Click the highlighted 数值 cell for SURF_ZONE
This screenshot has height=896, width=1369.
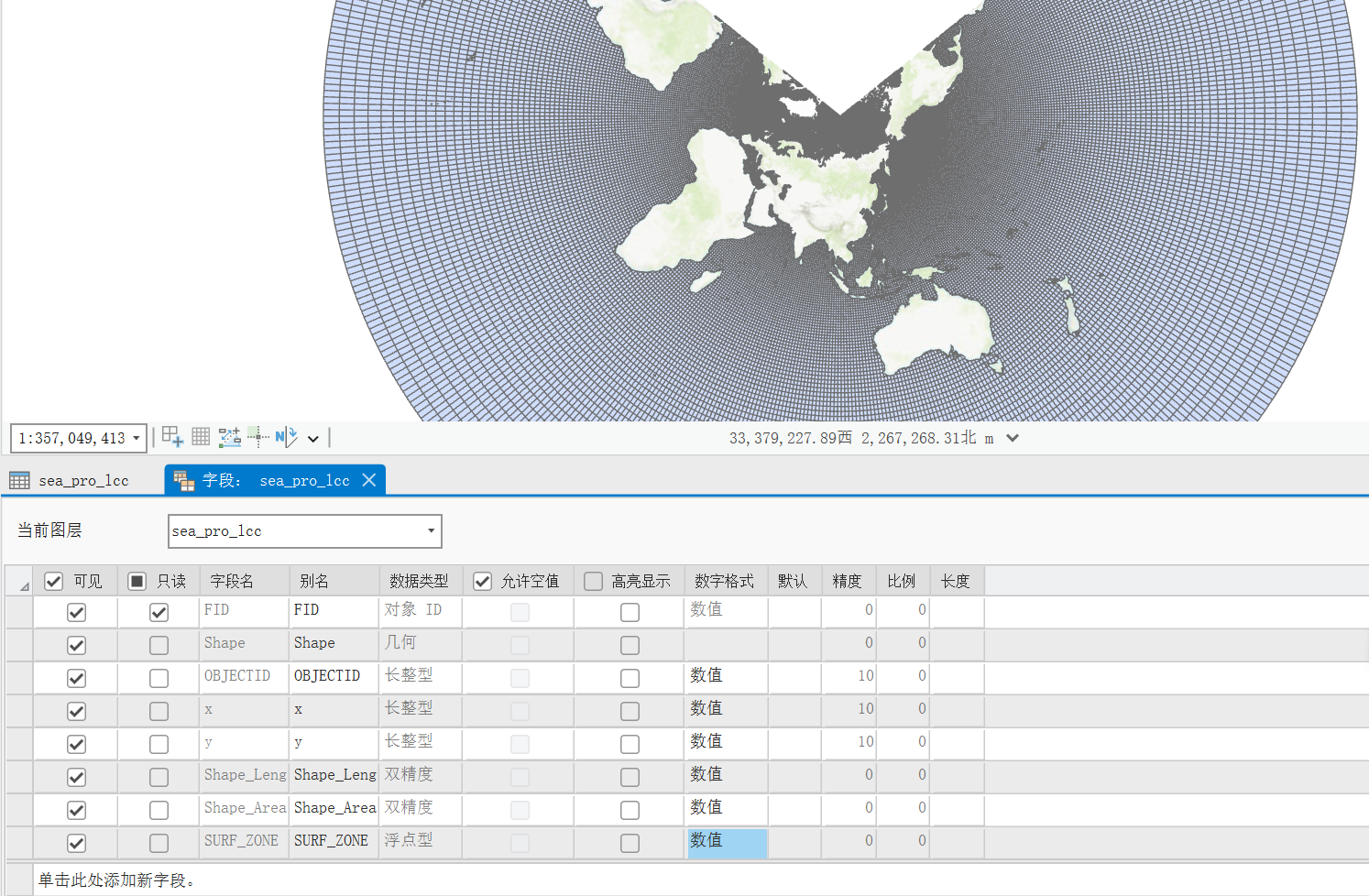click(x=727, y=841)
